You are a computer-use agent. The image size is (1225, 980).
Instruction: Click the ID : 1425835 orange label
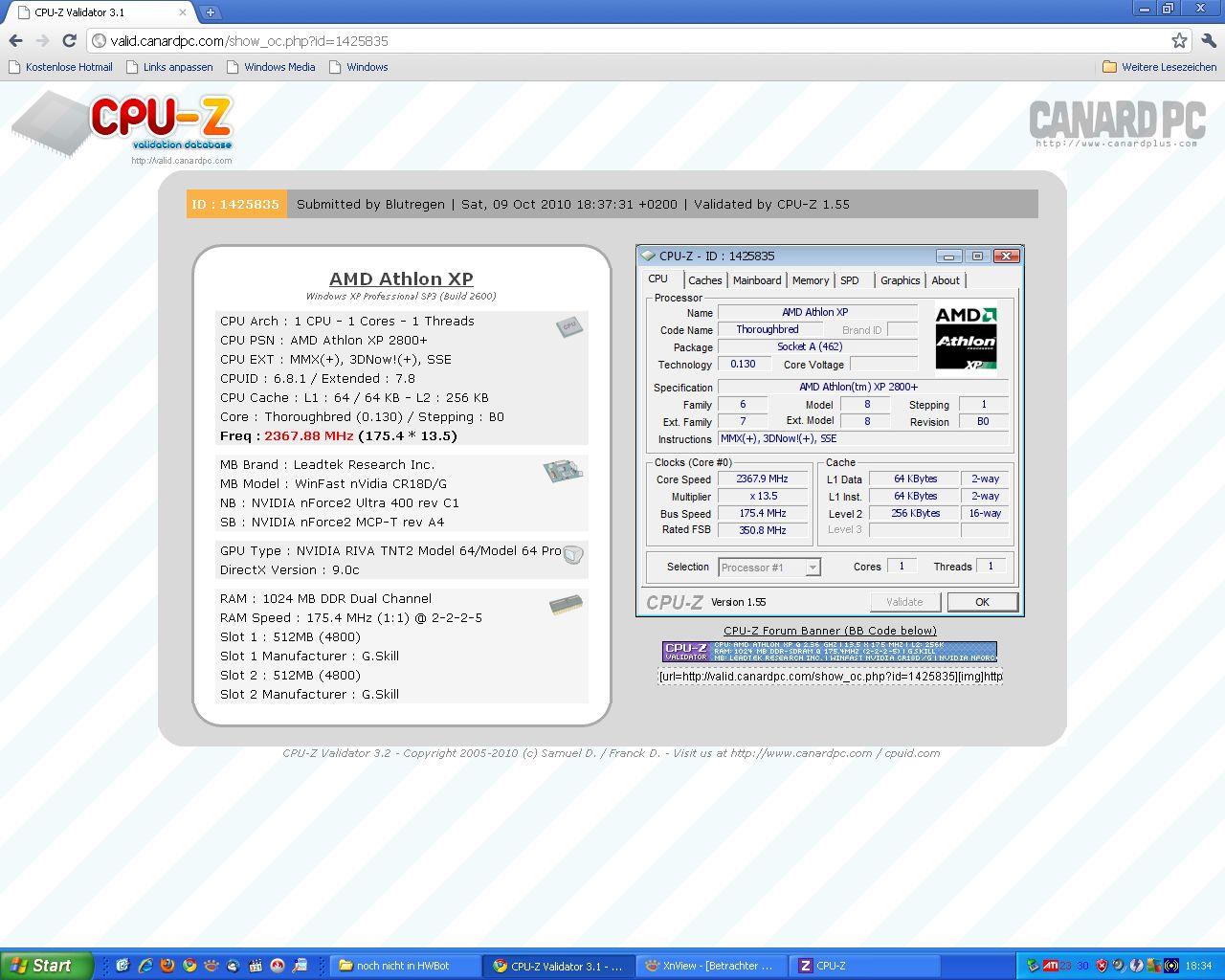tap(235, 204)
